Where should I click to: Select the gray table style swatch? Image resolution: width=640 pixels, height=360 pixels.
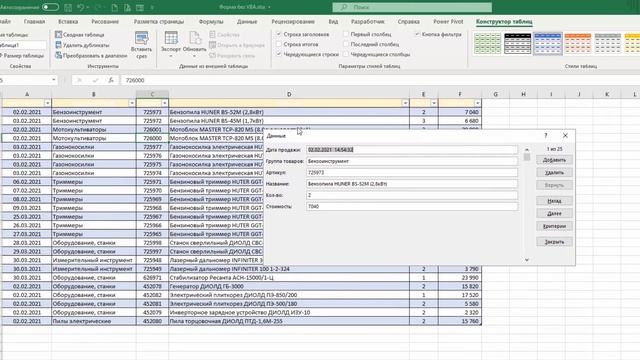[608, 44]
